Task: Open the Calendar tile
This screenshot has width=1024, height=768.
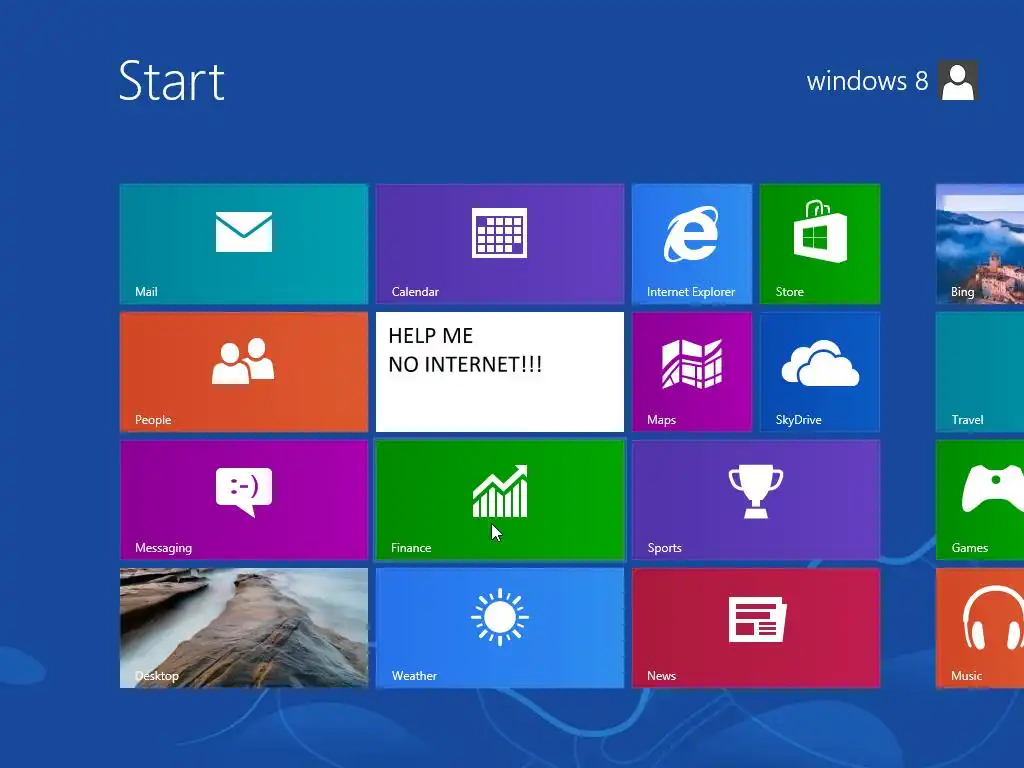Action: [500, 244]
